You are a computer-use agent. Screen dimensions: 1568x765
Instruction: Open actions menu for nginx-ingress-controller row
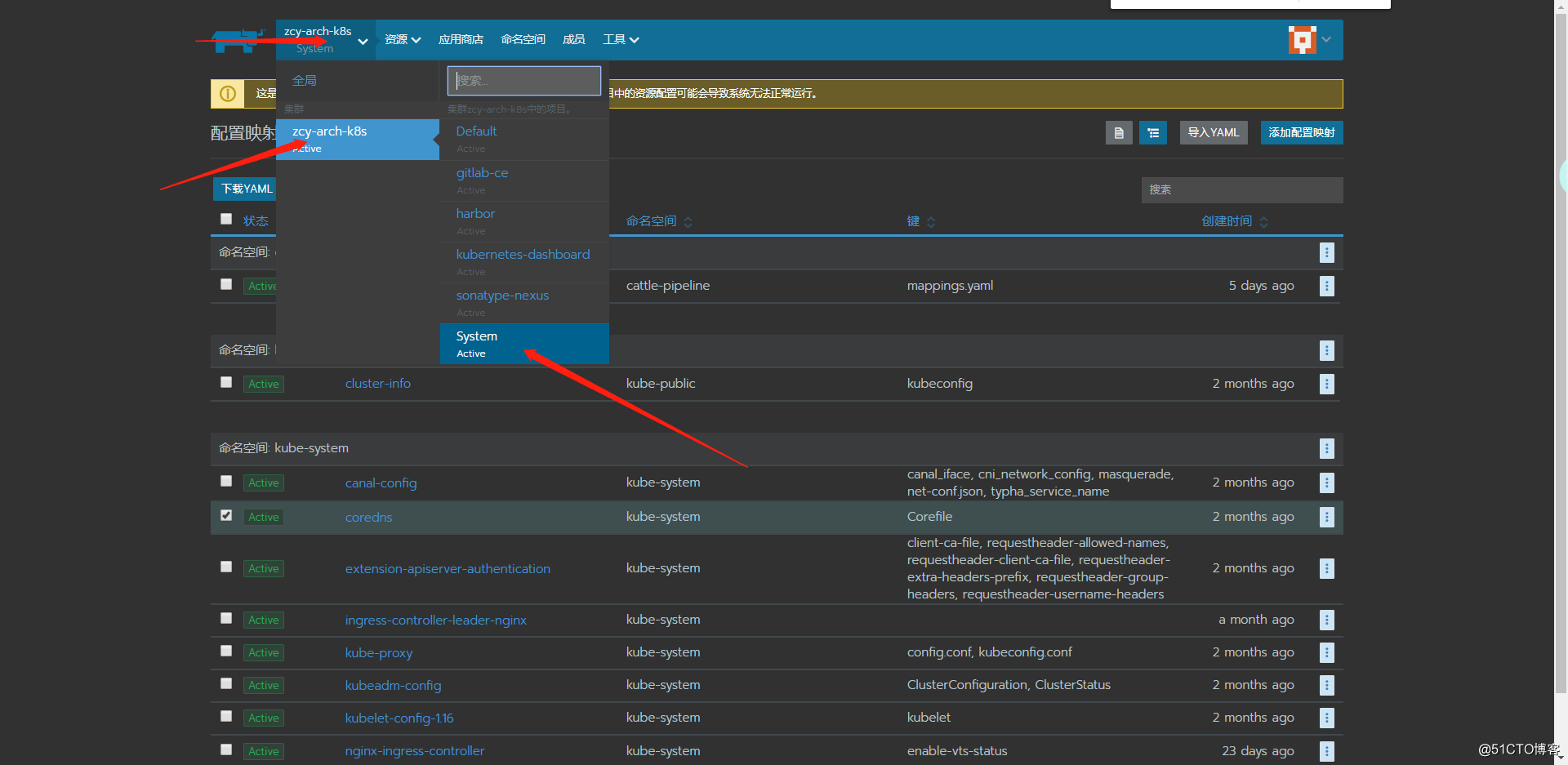[x=1326, y=751]
